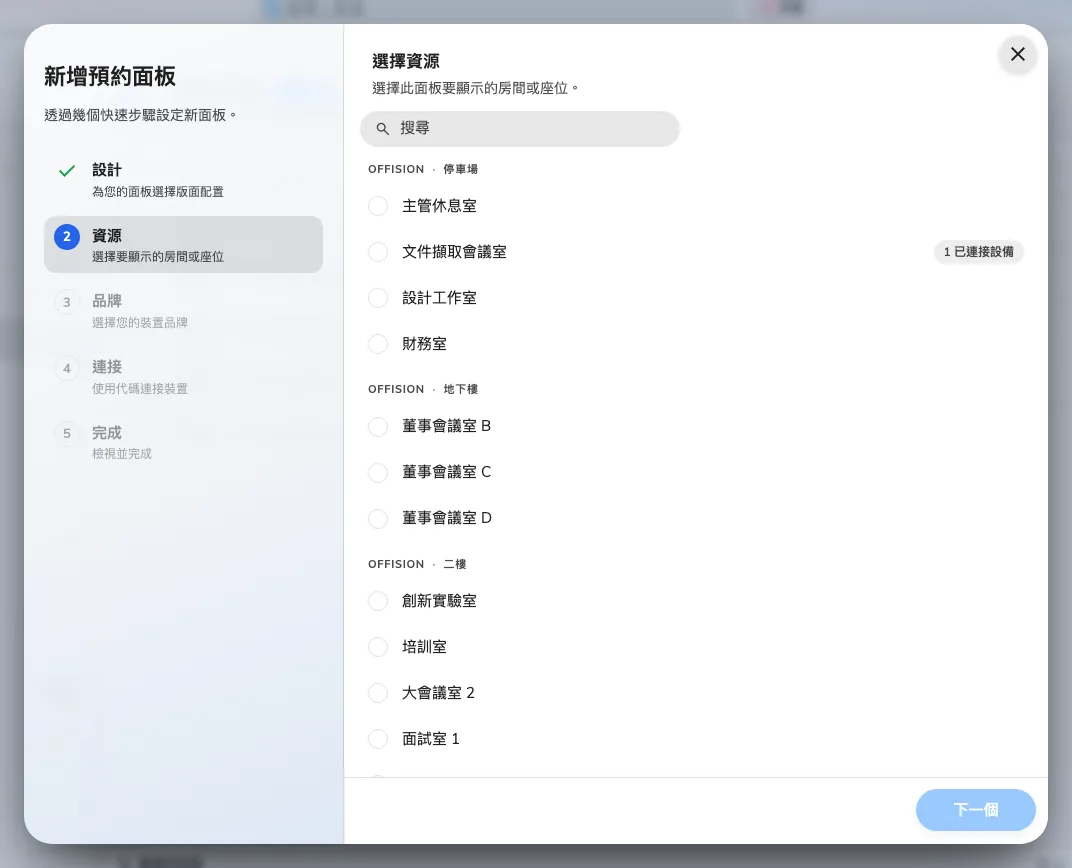1072x868 pixels.
Task: Click the blue step 2 circle icon
Action: 67,236
